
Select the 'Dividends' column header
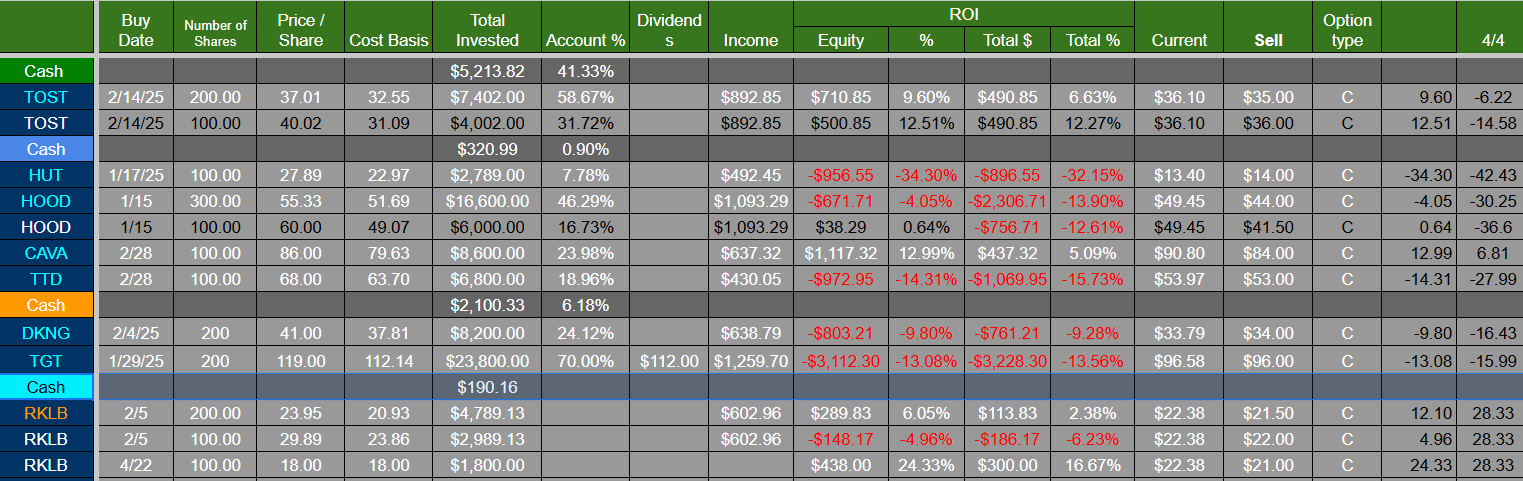(x=669, y=30)
